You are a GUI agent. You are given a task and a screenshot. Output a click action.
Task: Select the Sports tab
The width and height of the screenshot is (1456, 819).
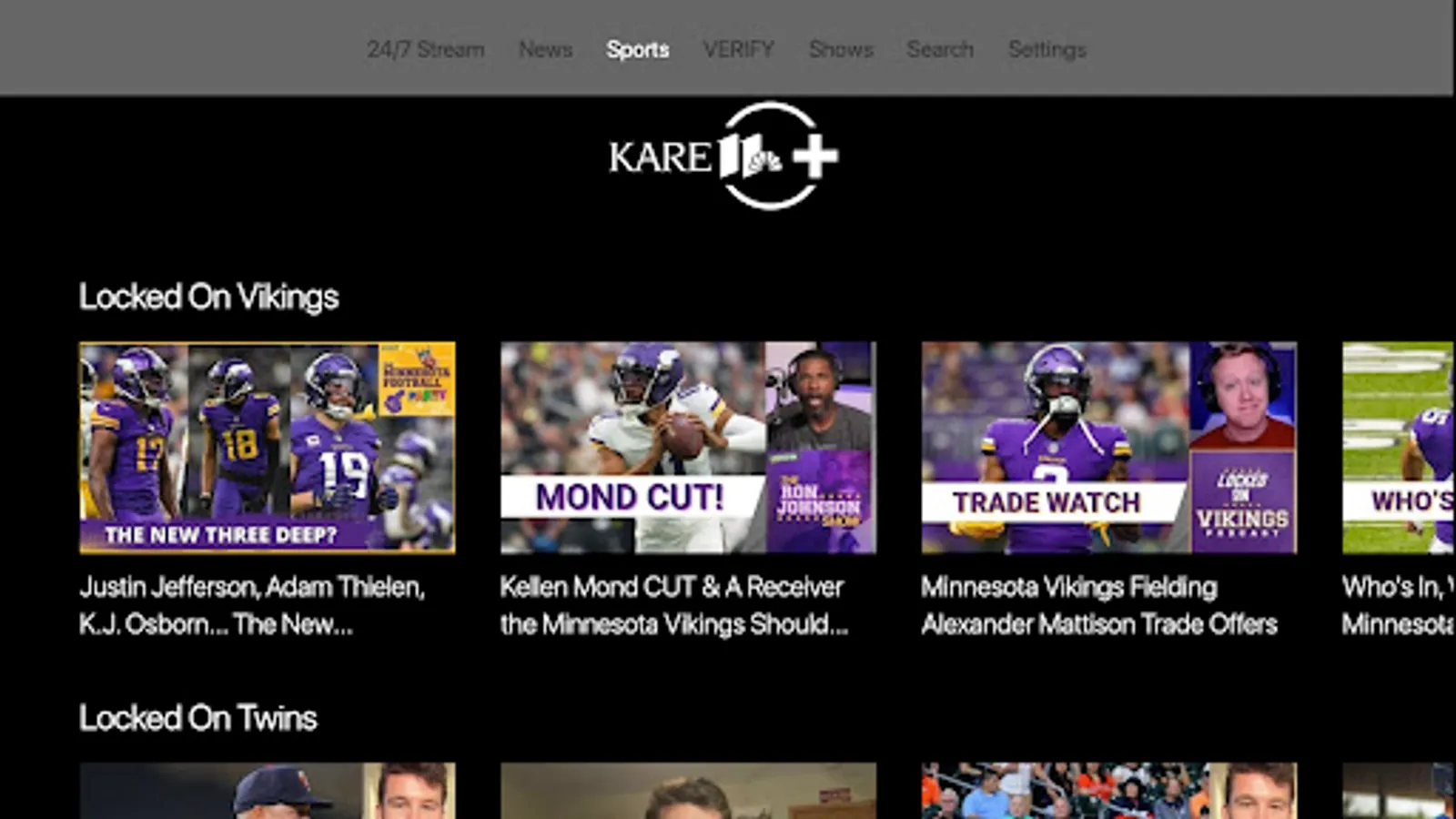pos(638,49)
